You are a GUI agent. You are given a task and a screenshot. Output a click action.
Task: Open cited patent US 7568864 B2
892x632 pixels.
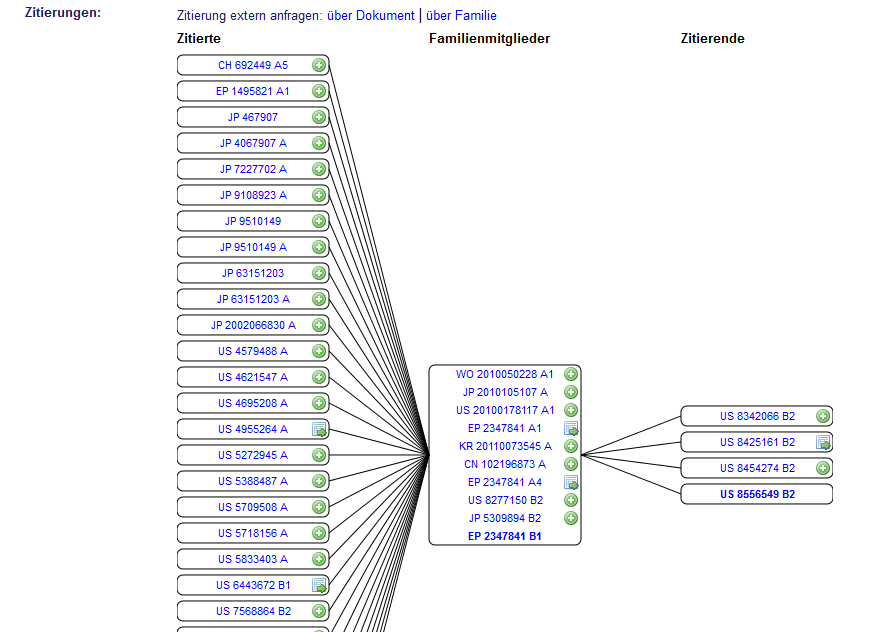(x=253, y=612)
